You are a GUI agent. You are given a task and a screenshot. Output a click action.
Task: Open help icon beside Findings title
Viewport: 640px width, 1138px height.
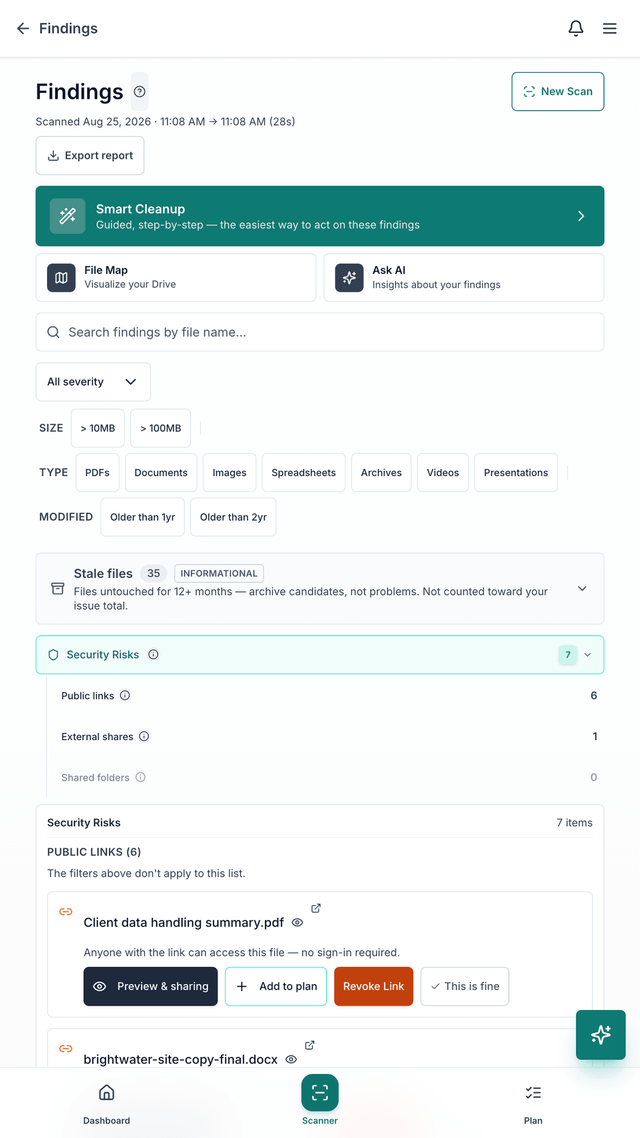[x=140, y=91]
